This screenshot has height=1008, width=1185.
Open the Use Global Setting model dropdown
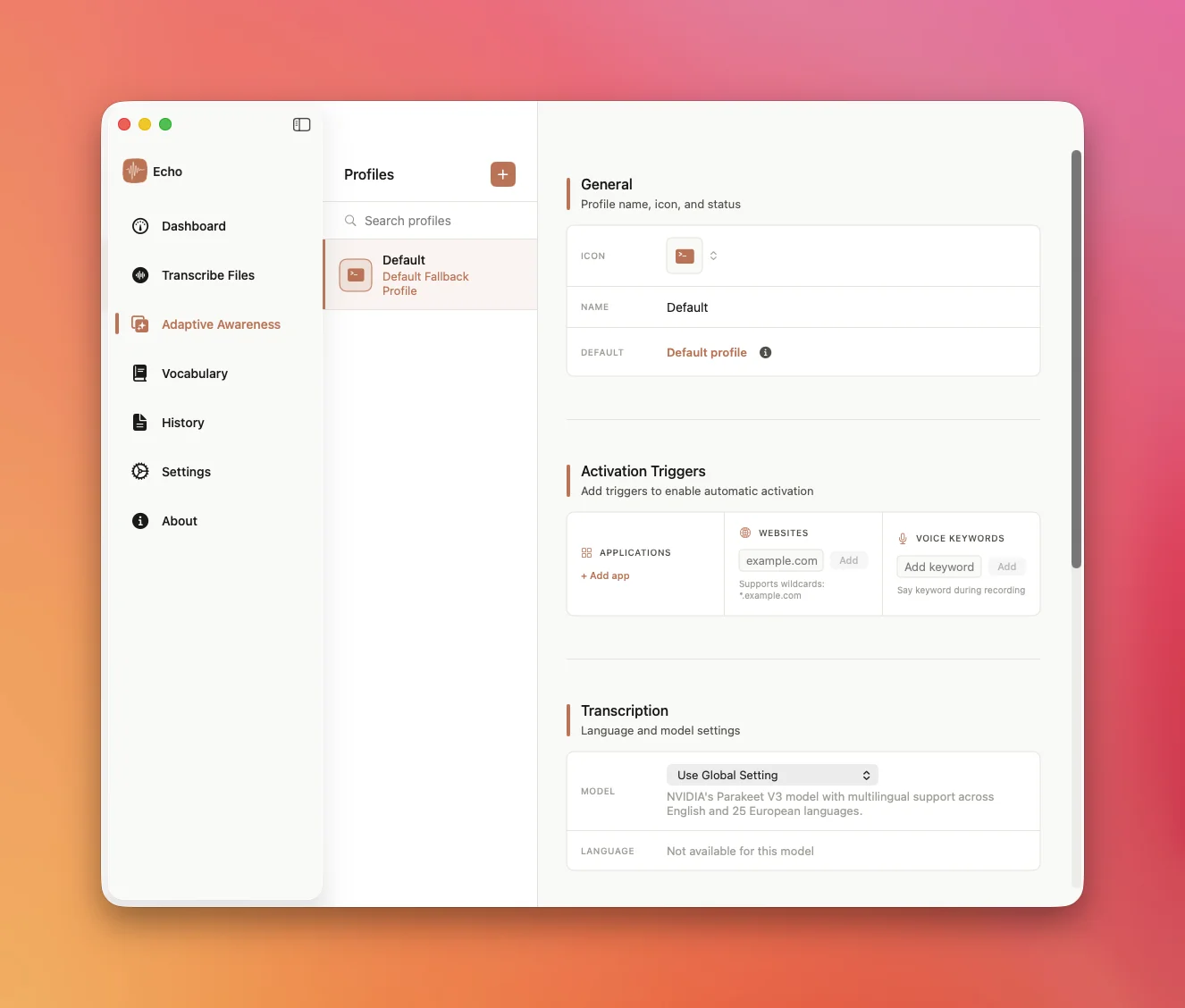point(772,775)
